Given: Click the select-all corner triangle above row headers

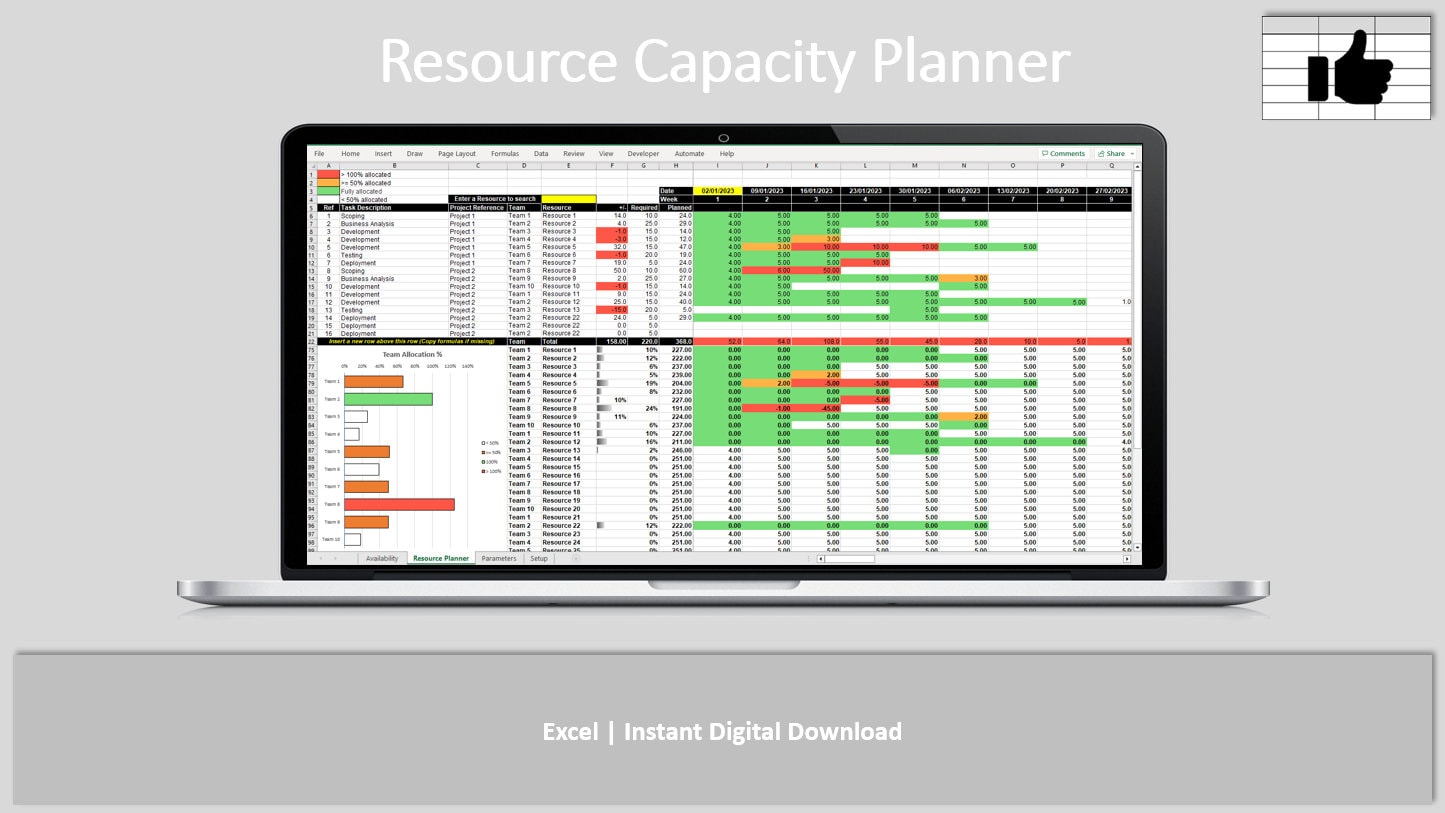Looking at the screenshot, I should click(x=314, y=166).
